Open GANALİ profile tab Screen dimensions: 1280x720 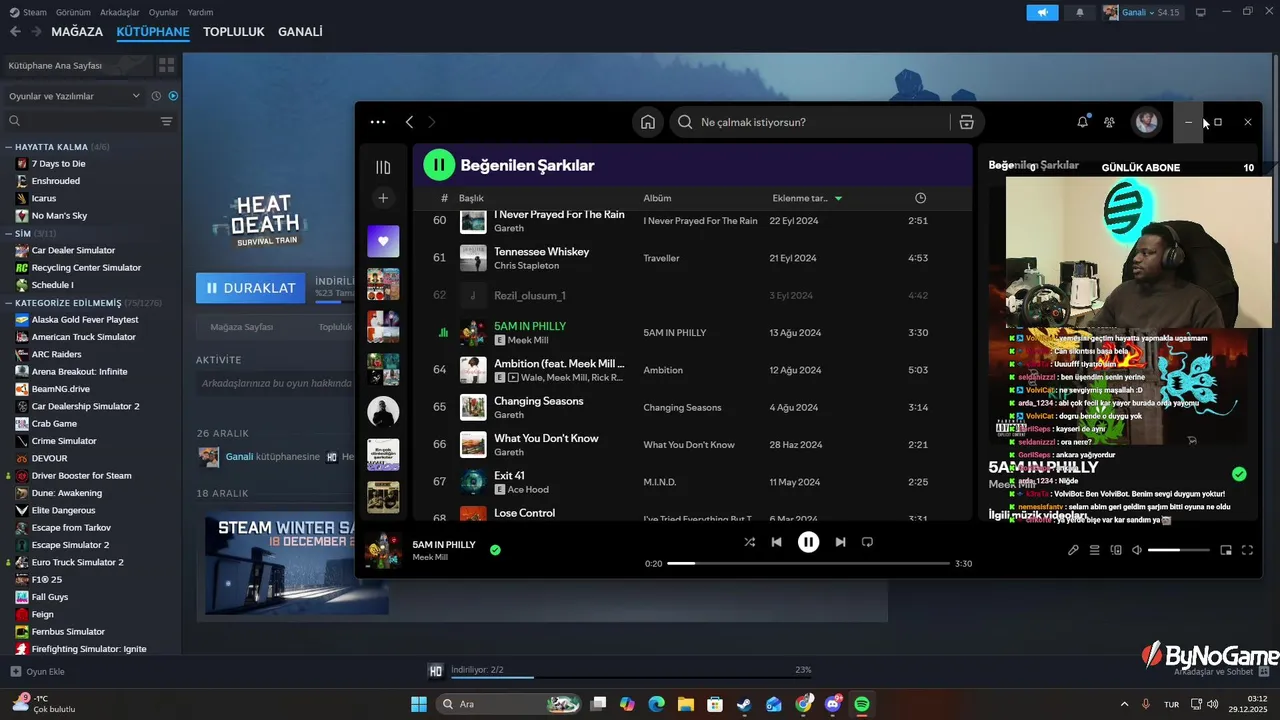point(300,32)
